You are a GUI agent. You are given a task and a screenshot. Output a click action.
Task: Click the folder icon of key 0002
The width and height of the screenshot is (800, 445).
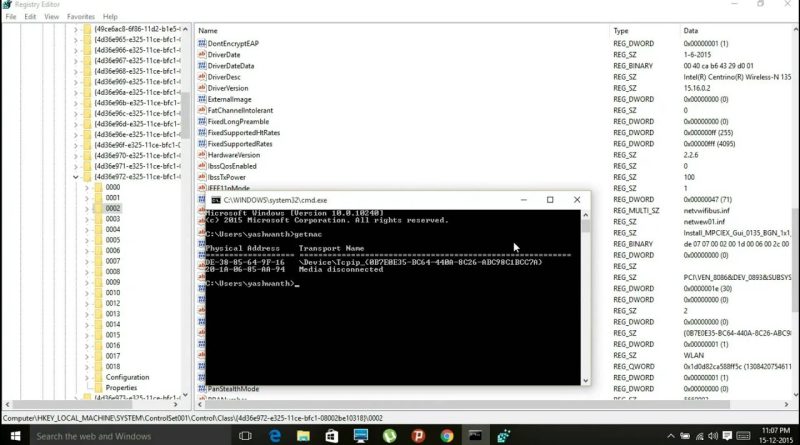(x=98, y=208)
